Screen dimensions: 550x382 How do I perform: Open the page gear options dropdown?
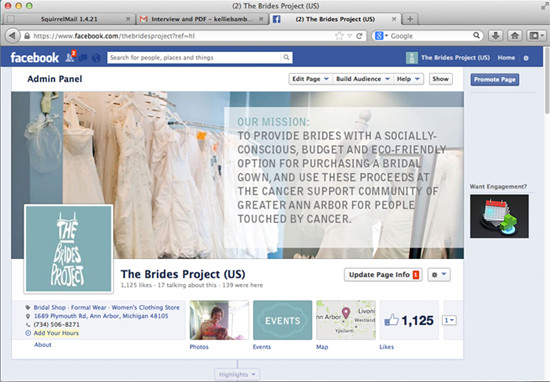point(439,275)
